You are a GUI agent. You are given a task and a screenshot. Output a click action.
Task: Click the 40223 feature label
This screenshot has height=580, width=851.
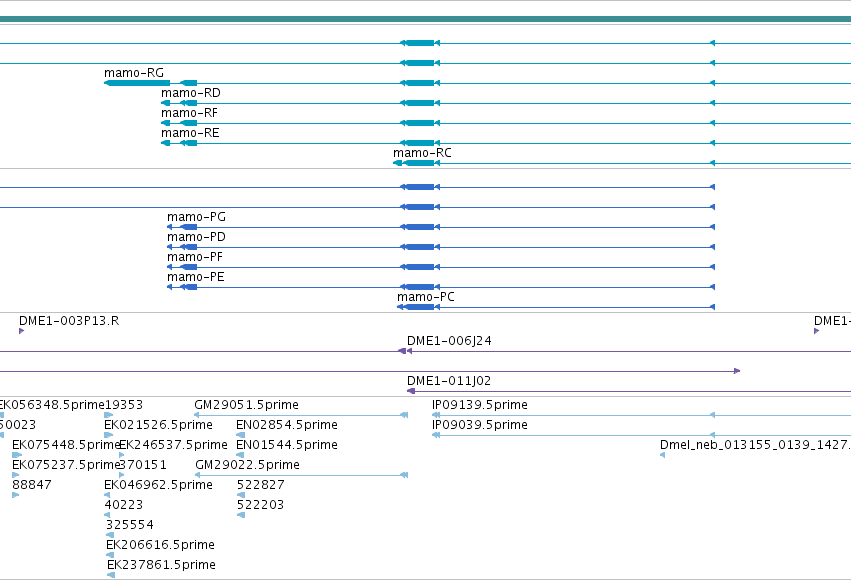[x=123, y=505]
